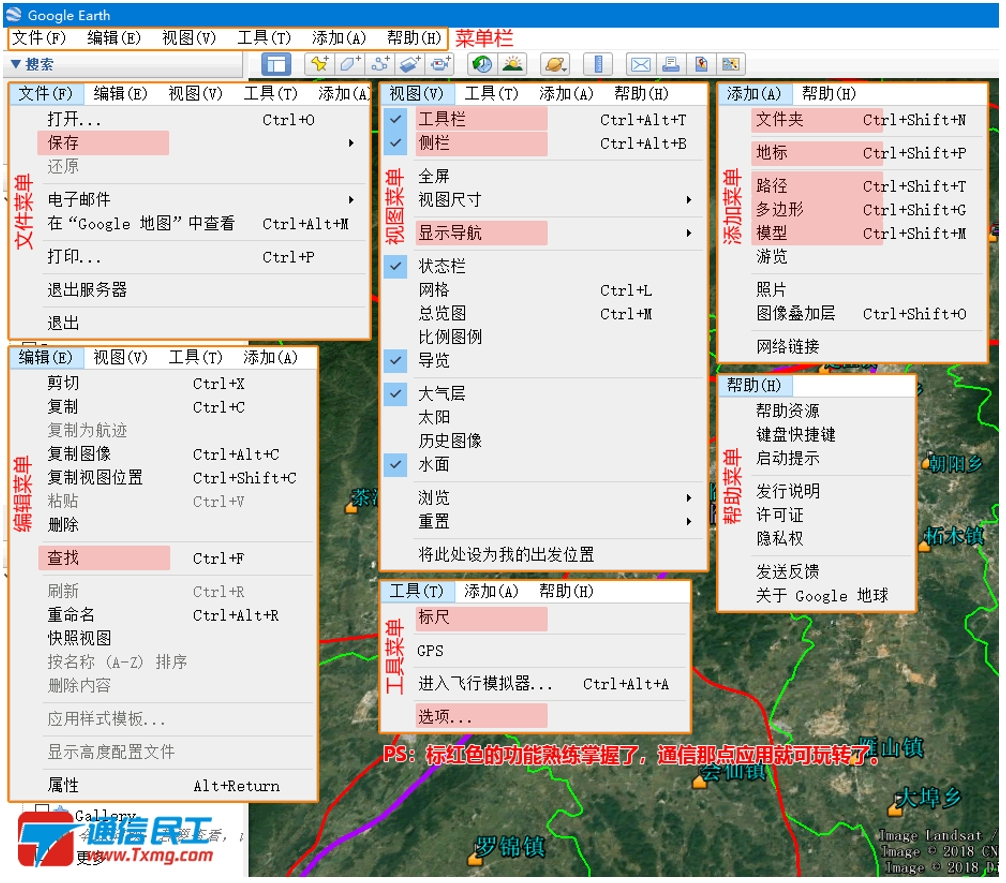
Task: Click the 大埠乡 placemark icon on the map
Action: pos(895,809)
